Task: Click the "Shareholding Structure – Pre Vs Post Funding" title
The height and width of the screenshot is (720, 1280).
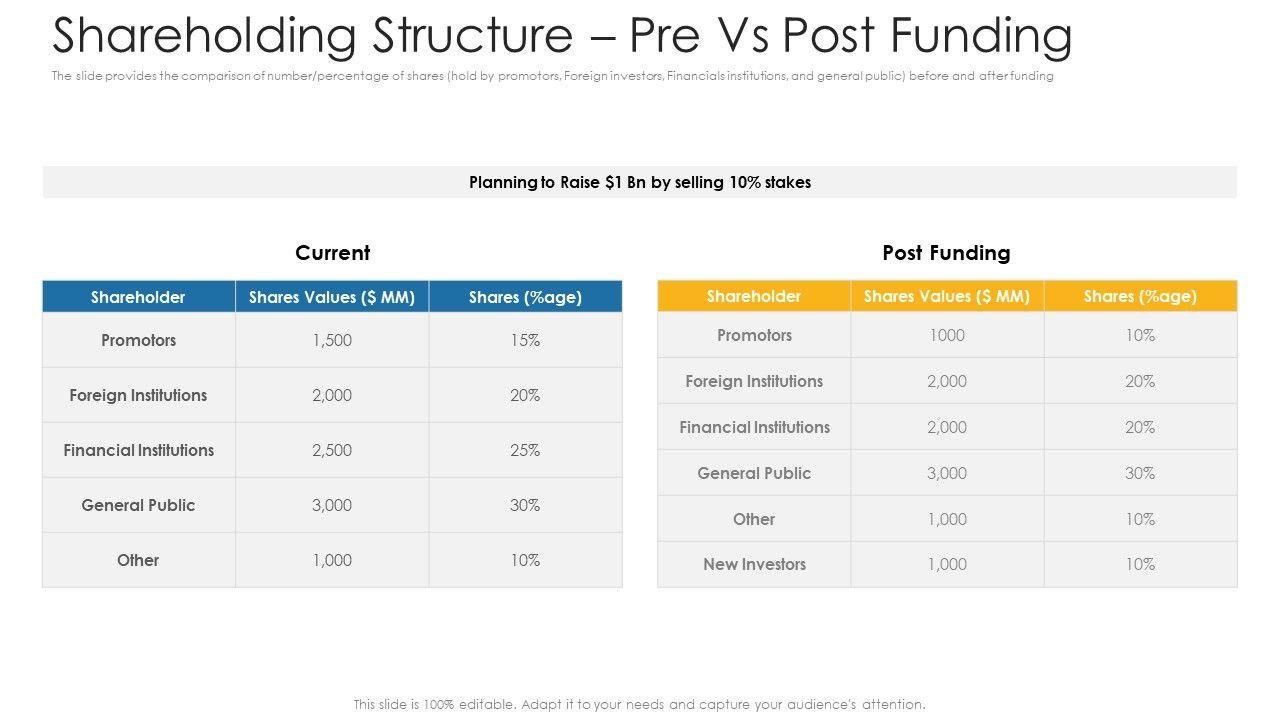Action: 562,36
